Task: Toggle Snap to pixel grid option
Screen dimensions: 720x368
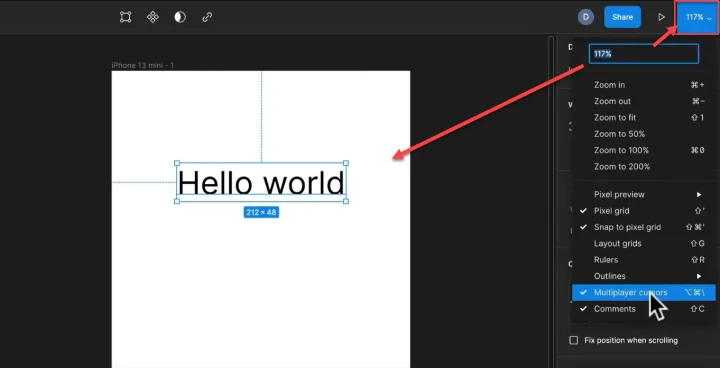Action: pos(643,227)
